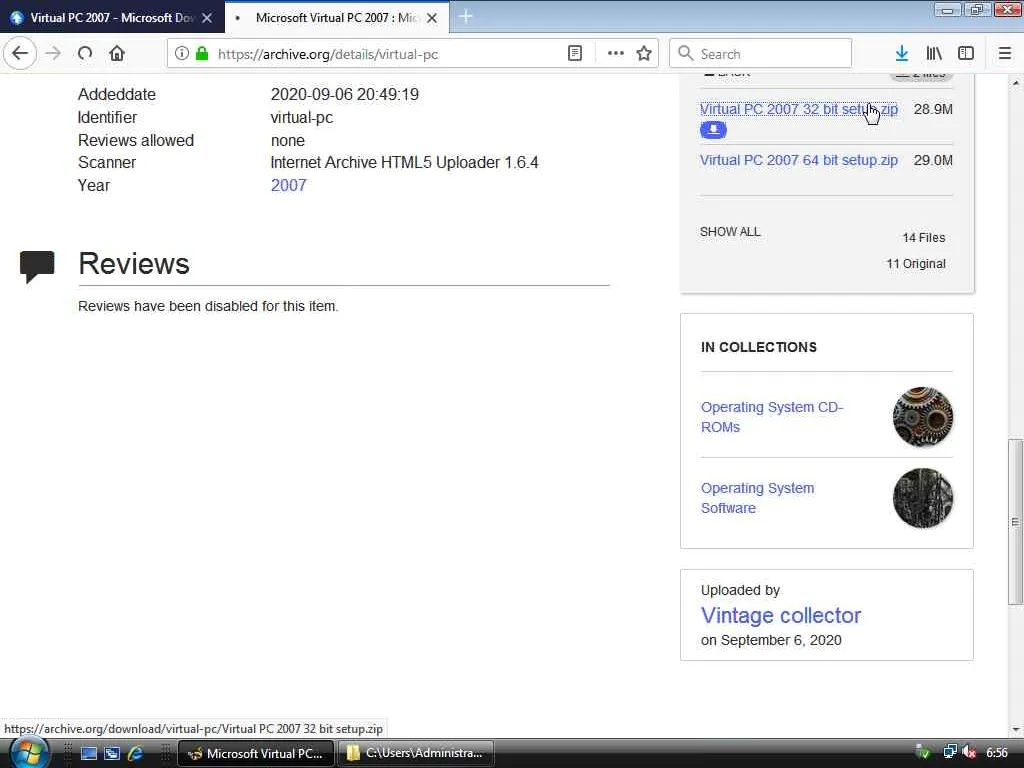Click the IN COLLECTIONS heading
This screenshot has width=1024, height=768.
point(759,347)
